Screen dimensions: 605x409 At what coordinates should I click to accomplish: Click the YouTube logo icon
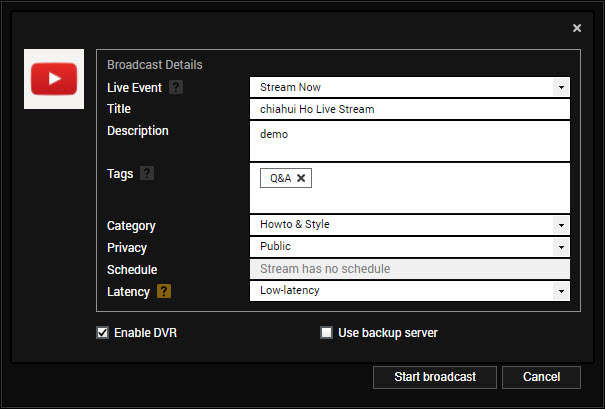tap(54, 77)
